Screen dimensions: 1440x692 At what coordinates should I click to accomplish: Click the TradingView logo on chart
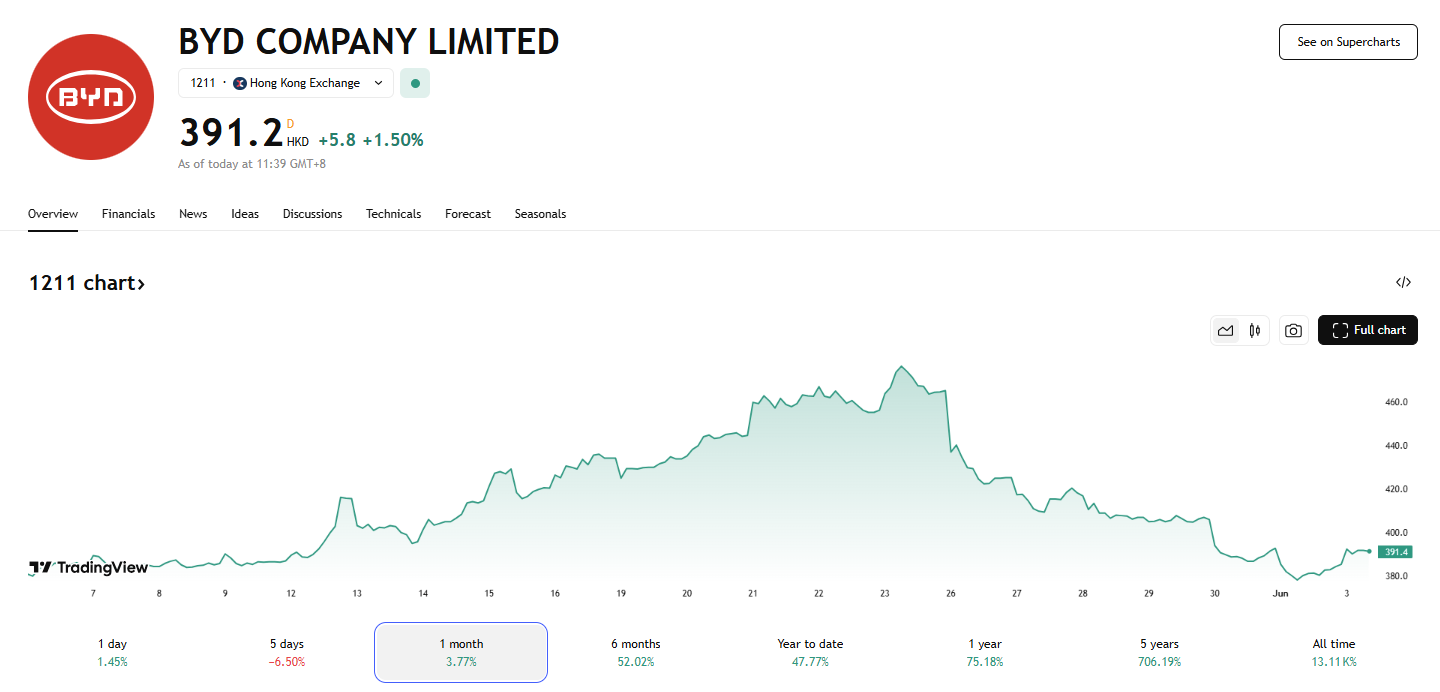point(88,568)
